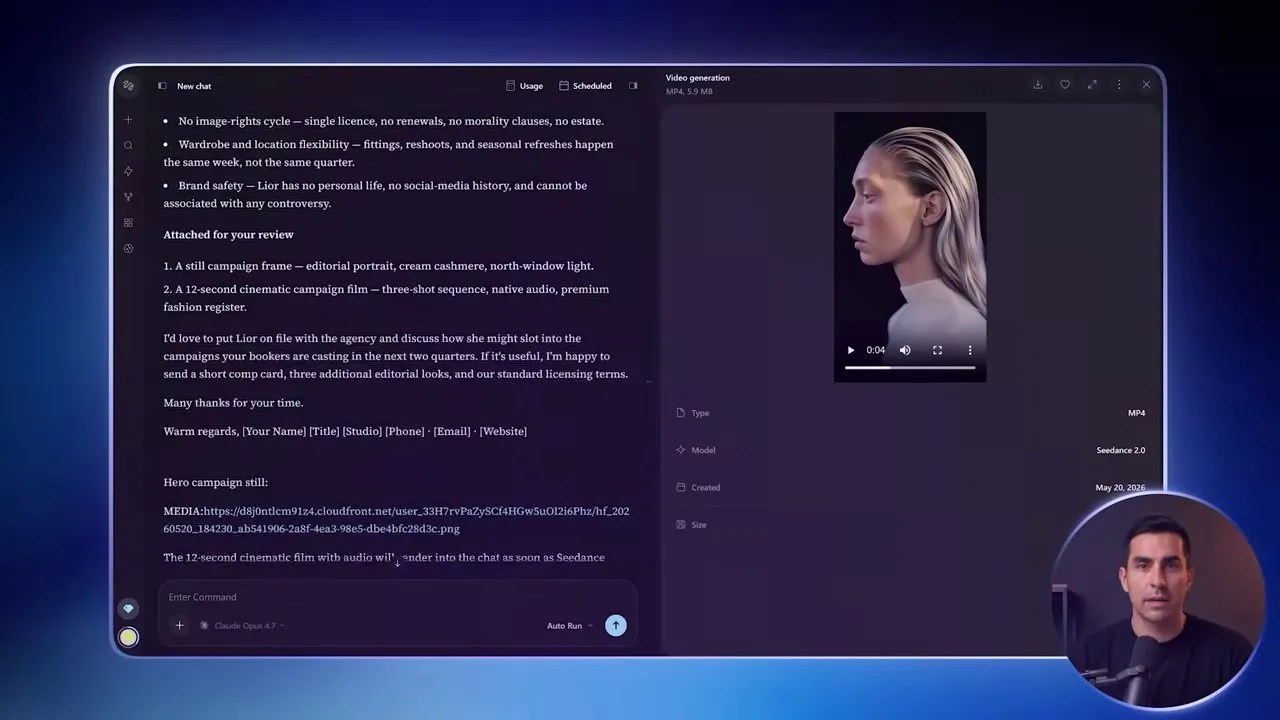The width and height of the screenshot is (1280, 720).
Task: Open the branch/fork sidebar icon
Action: [x=128, y=197]
